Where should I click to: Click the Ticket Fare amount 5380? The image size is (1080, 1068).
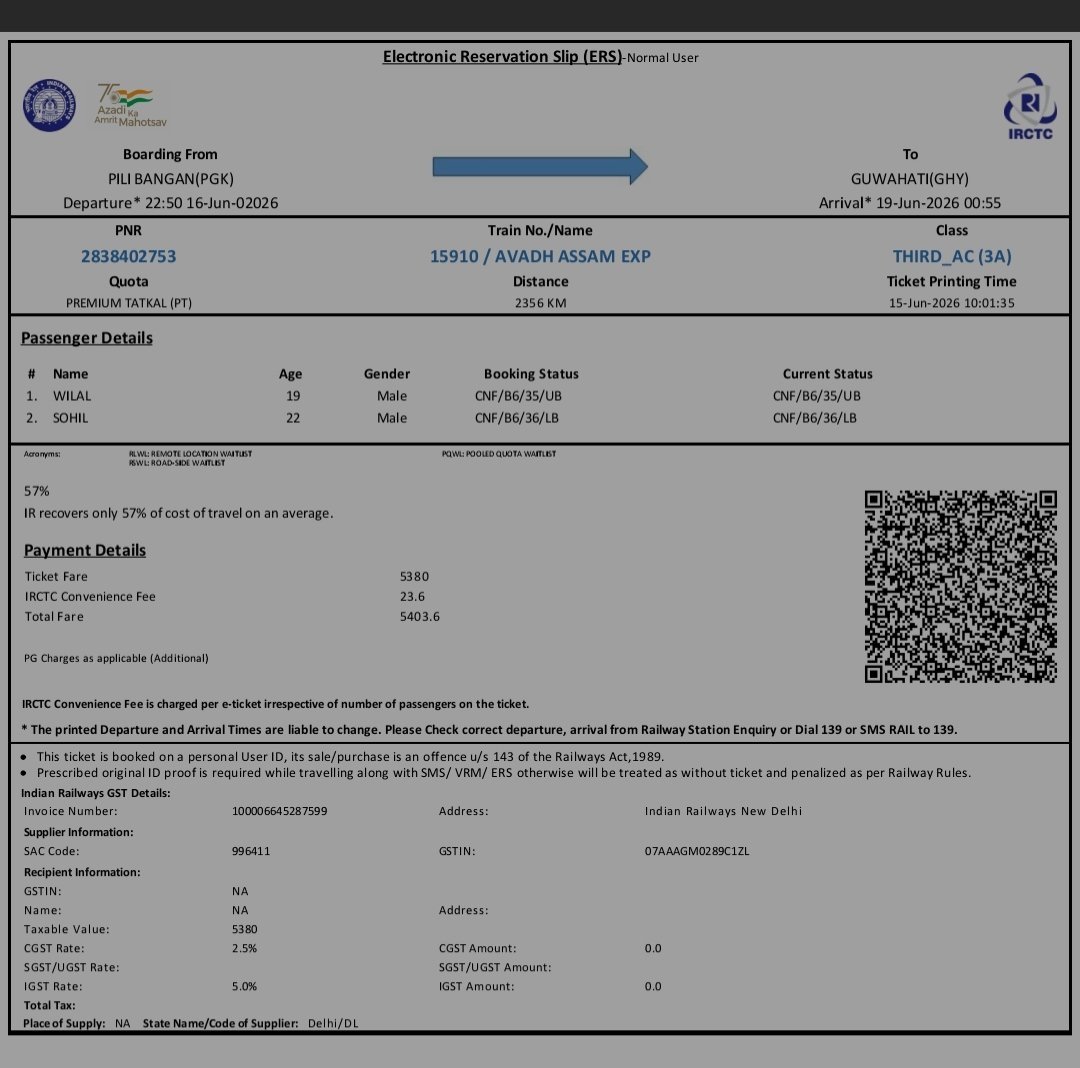[x=414, y=576]
